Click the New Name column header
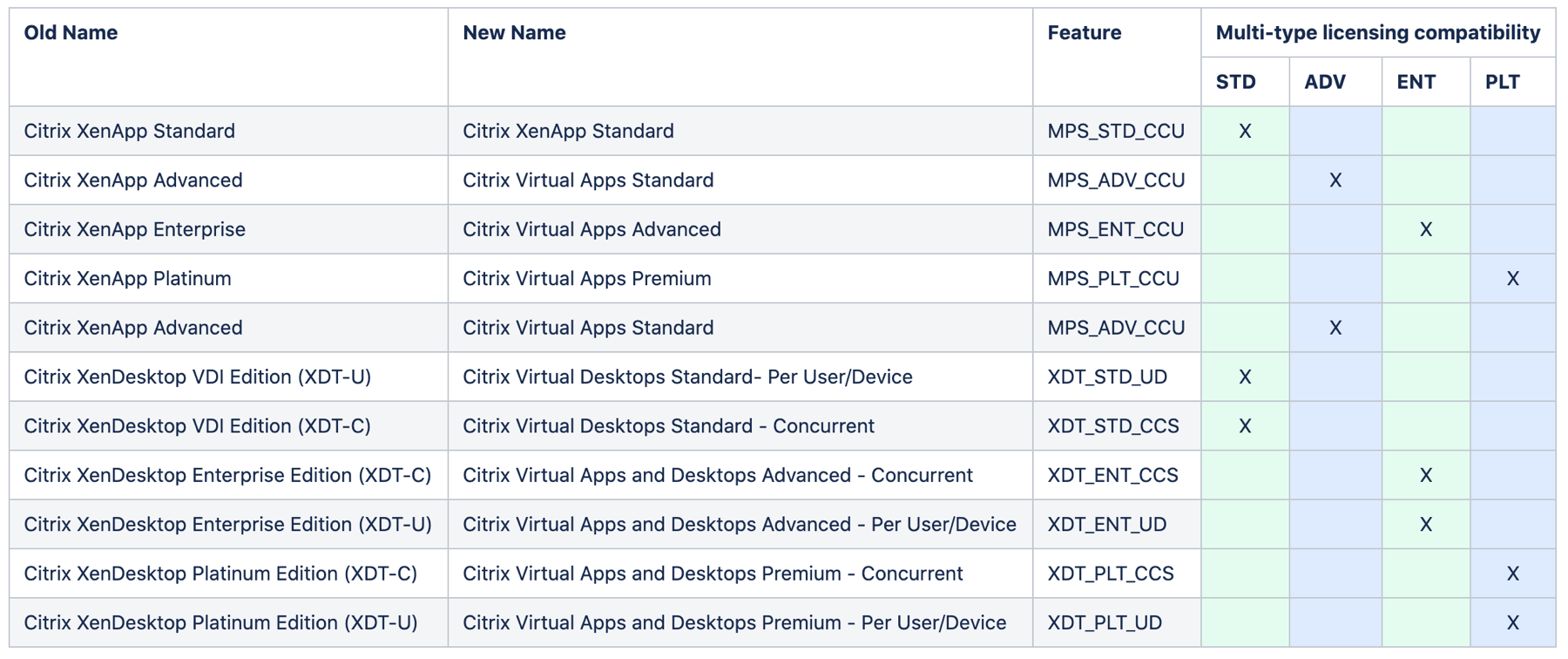Screen dimensions: 1568x659 pos(740,58)
